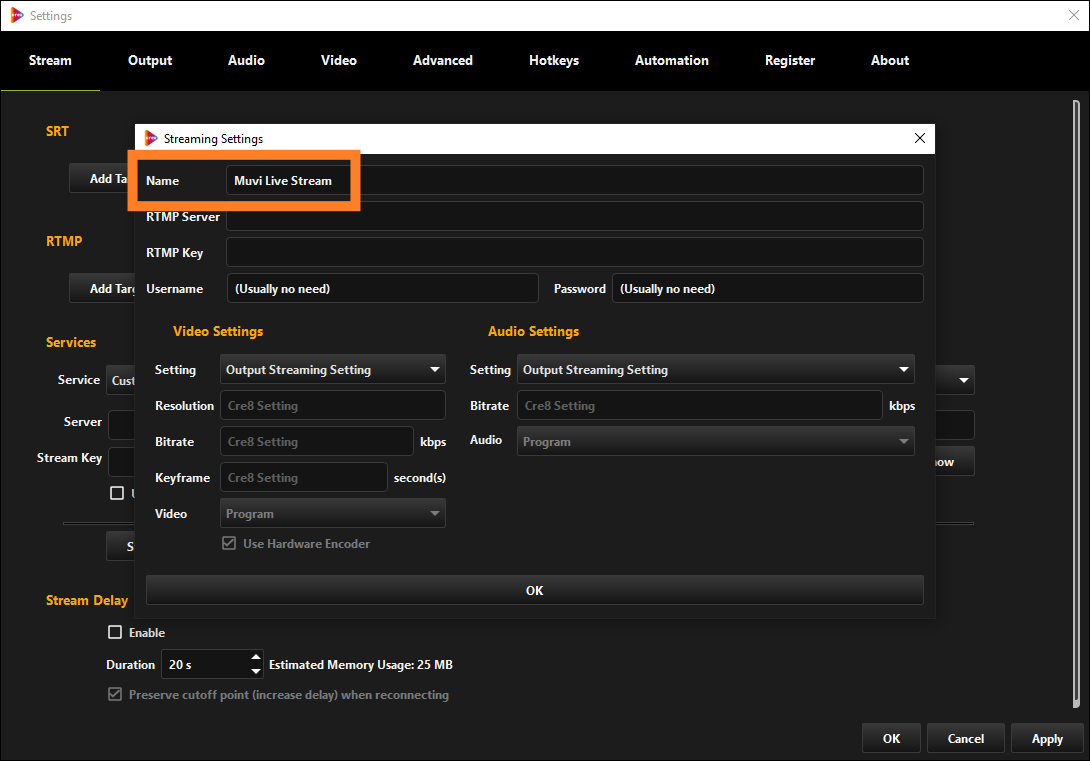Click Cancel in the Settings window

pyautogui.click(x=966, y=738)
